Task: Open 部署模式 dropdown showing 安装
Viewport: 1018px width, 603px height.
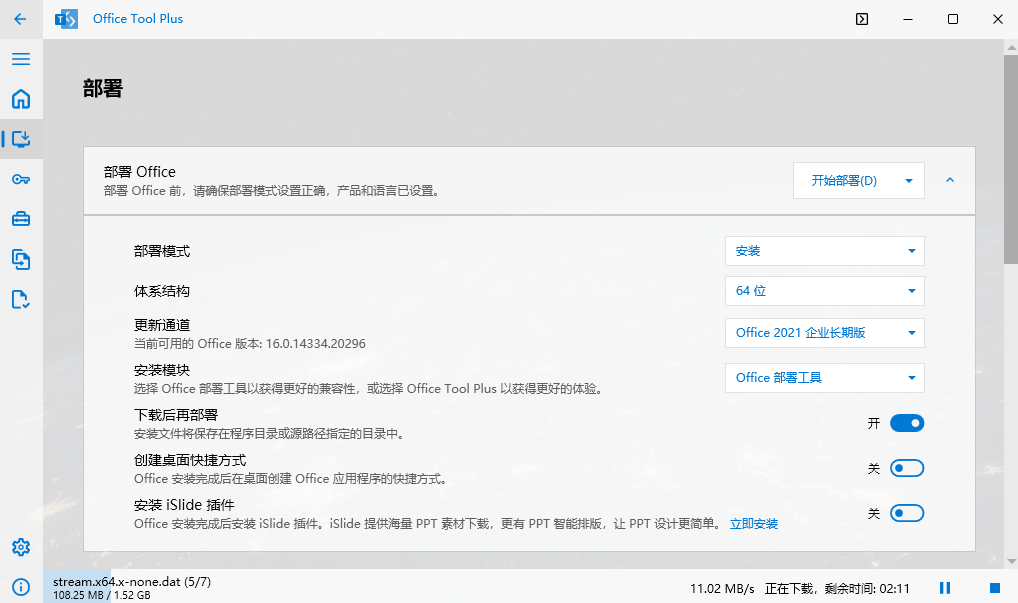Action: pos(825,251)
